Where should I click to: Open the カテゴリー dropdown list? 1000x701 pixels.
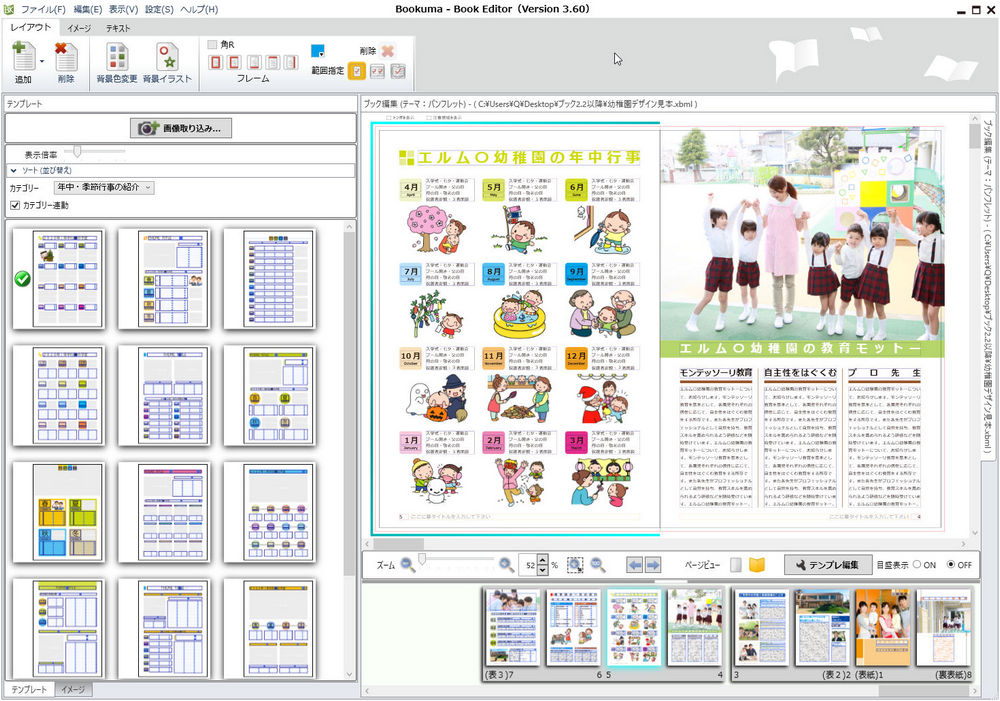point(105,187)
